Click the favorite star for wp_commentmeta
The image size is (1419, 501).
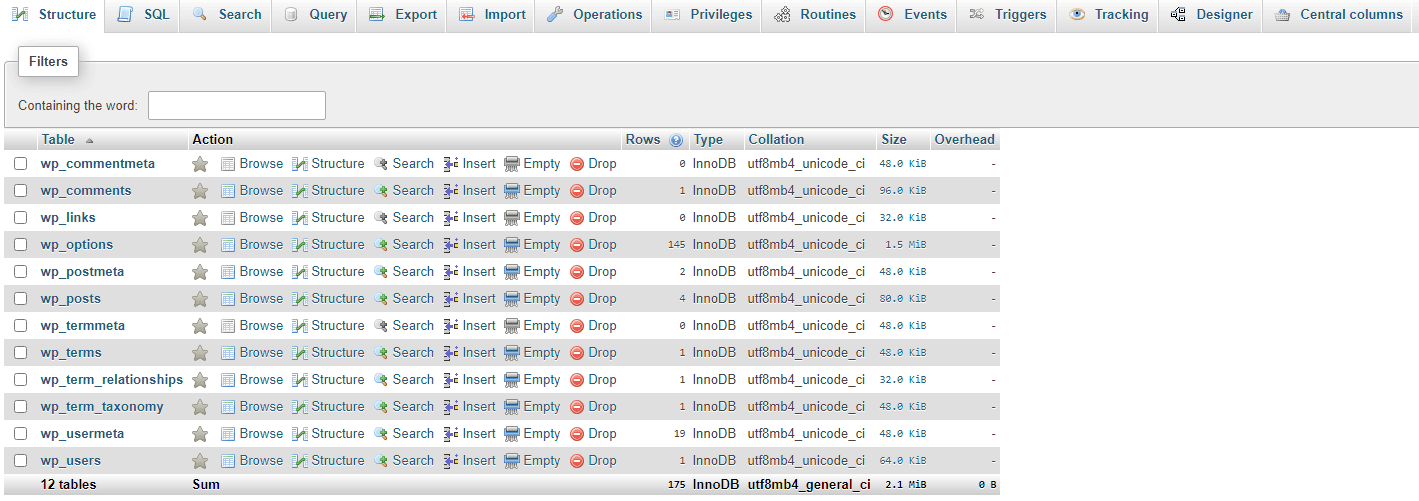click(x=200, y=164)
